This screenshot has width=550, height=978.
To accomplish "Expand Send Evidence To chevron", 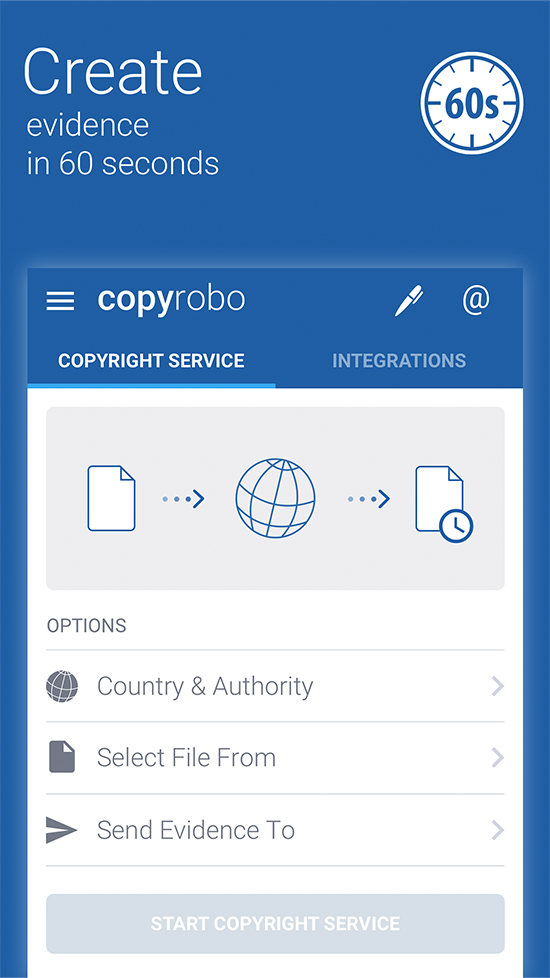I will [x=497, y=830].
